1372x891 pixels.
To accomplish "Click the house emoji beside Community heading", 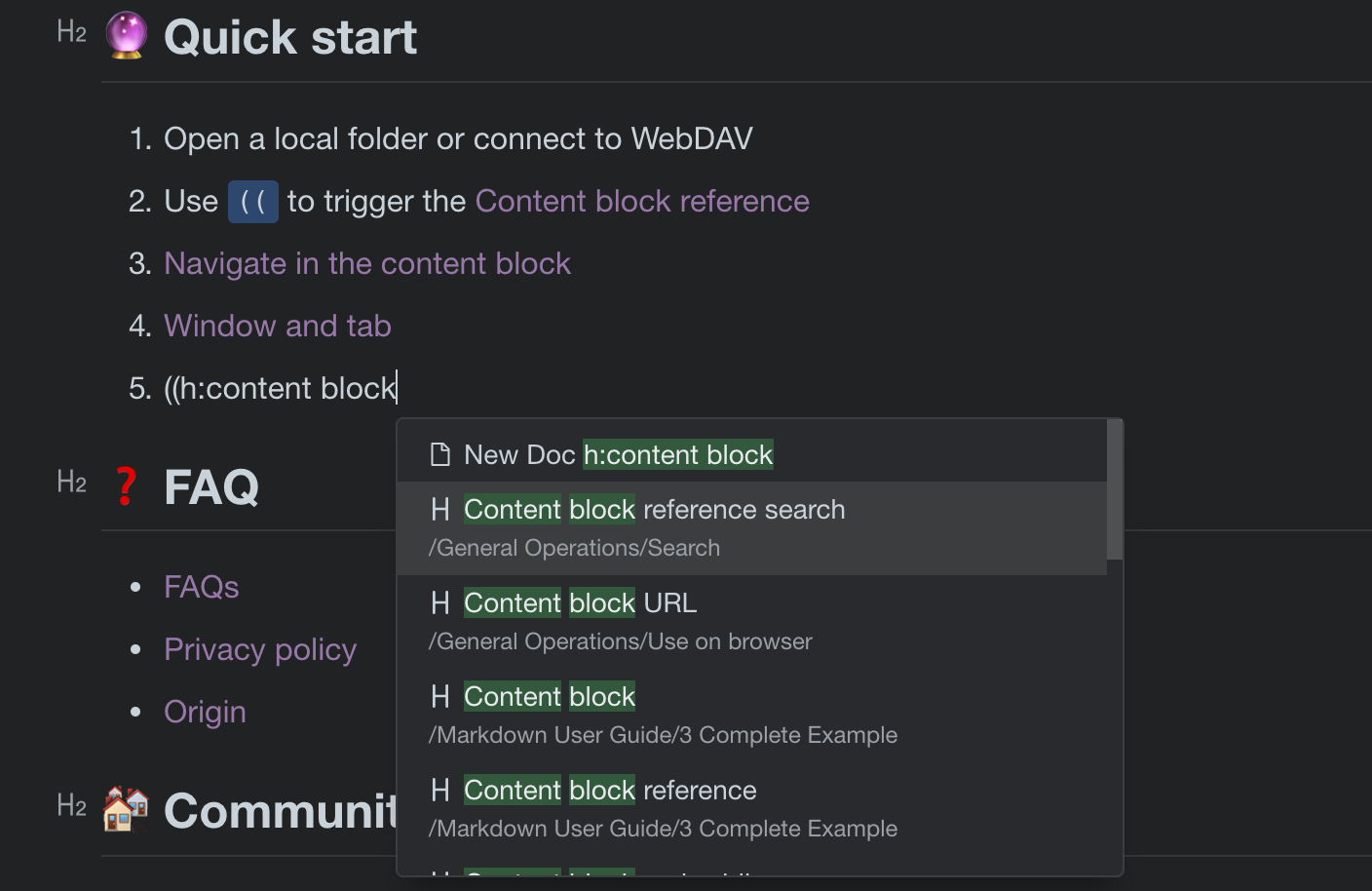I will 126,810.
